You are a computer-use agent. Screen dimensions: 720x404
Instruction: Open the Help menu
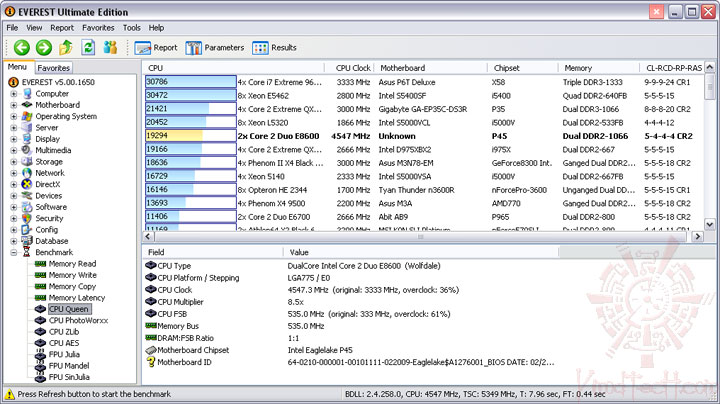tap(156, 28)
